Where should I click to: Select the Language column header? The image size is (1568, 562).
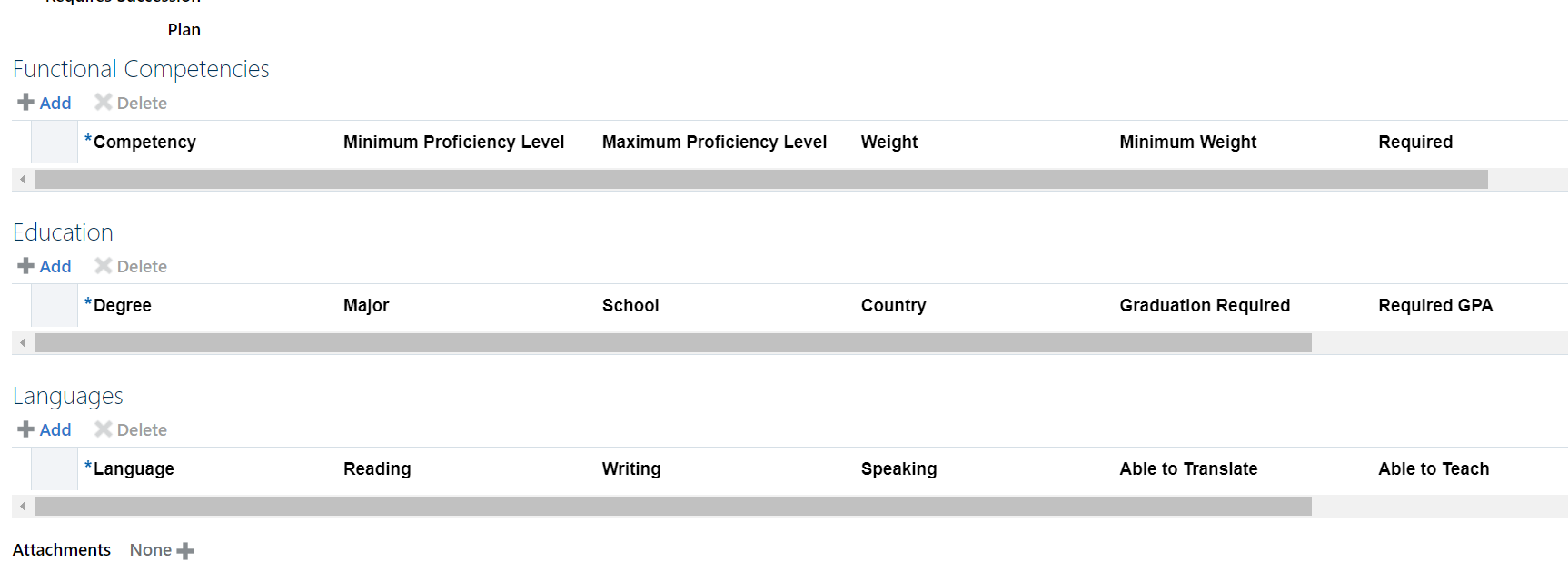click(x=134, y=468)
